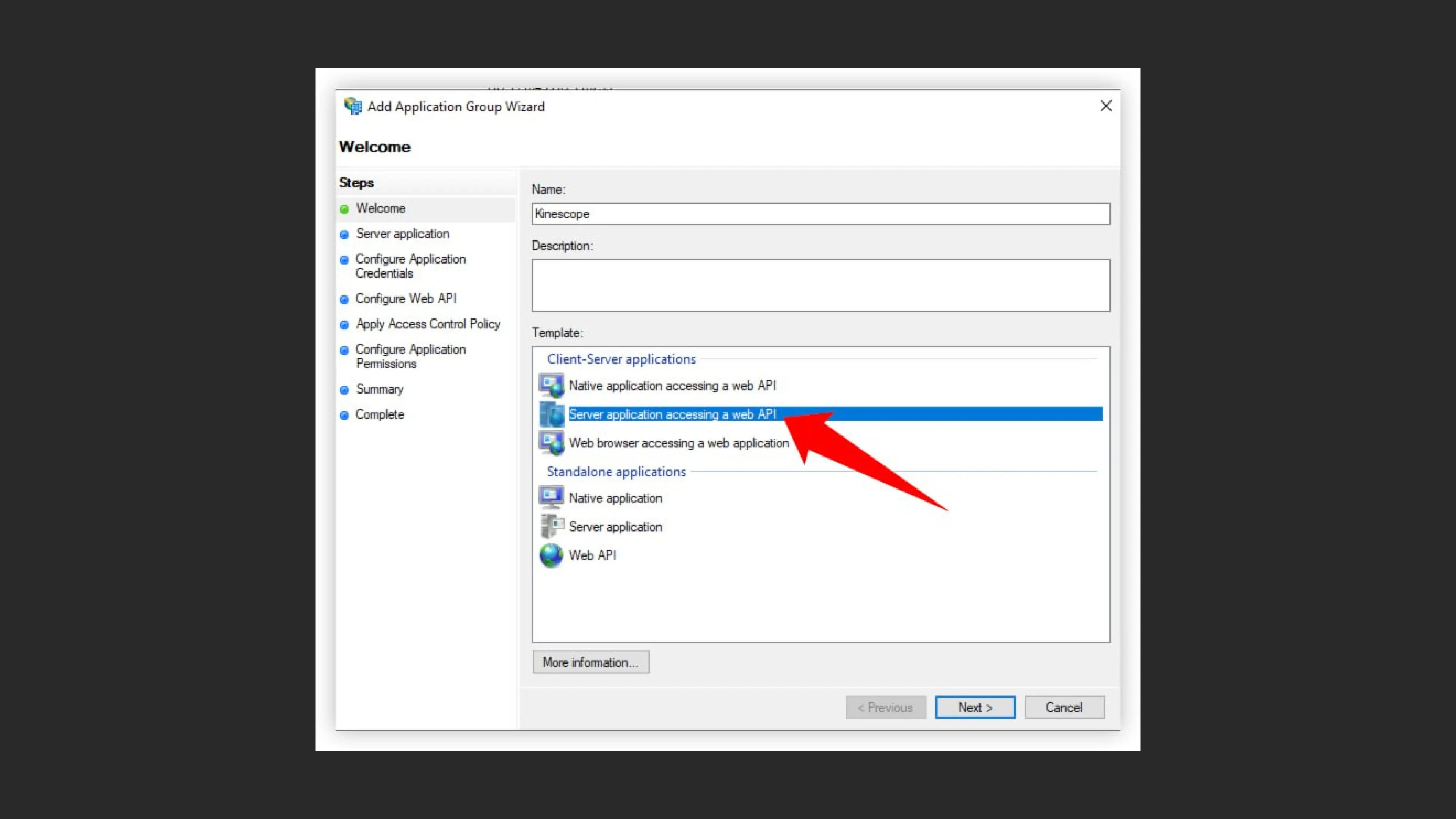Click the green Welcome step bullet
The width and height of the screenshot is (1456, 819).
coord(344,209)
